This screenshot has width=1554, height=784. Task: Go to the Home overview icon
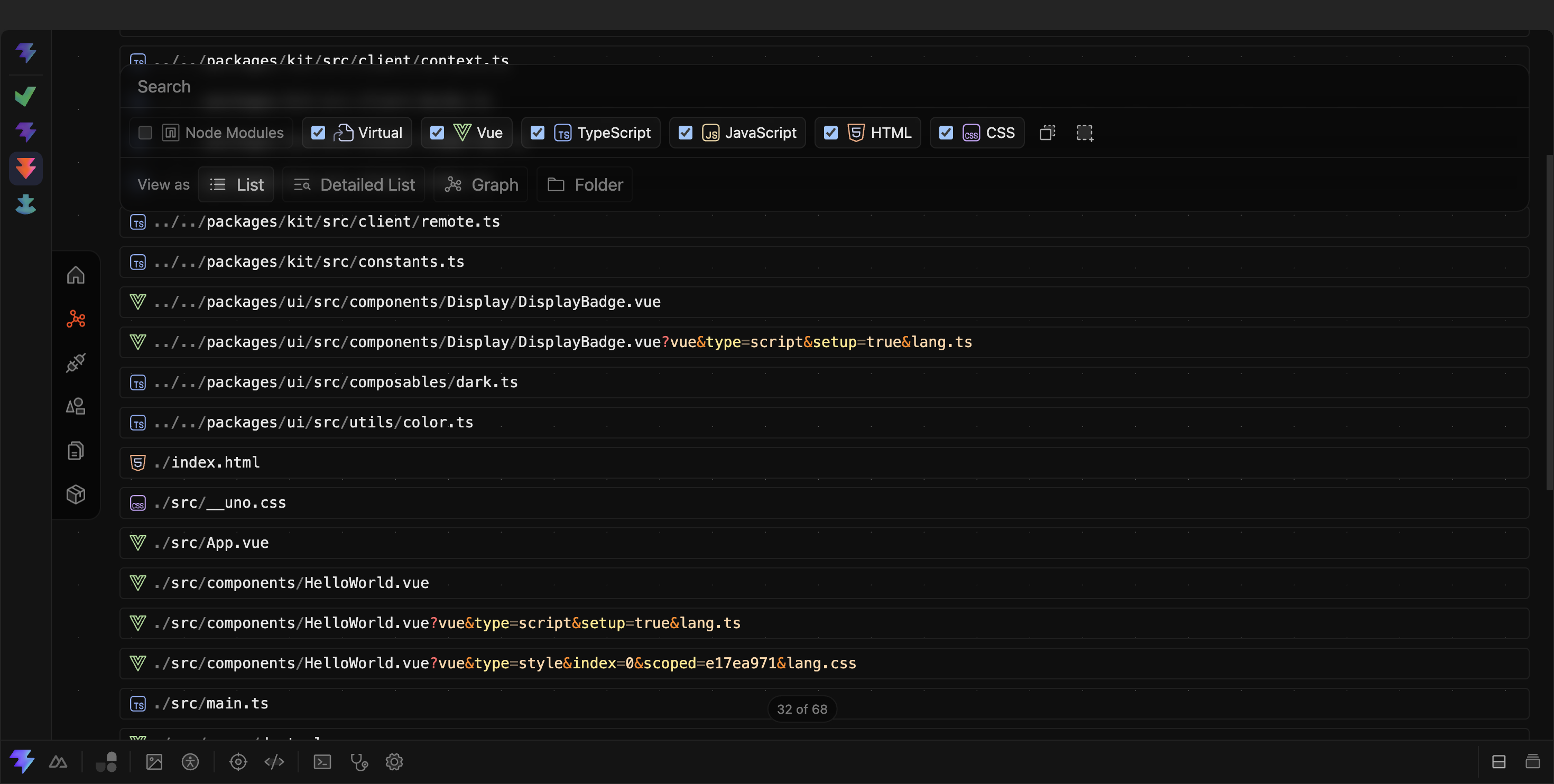(76, 275)
